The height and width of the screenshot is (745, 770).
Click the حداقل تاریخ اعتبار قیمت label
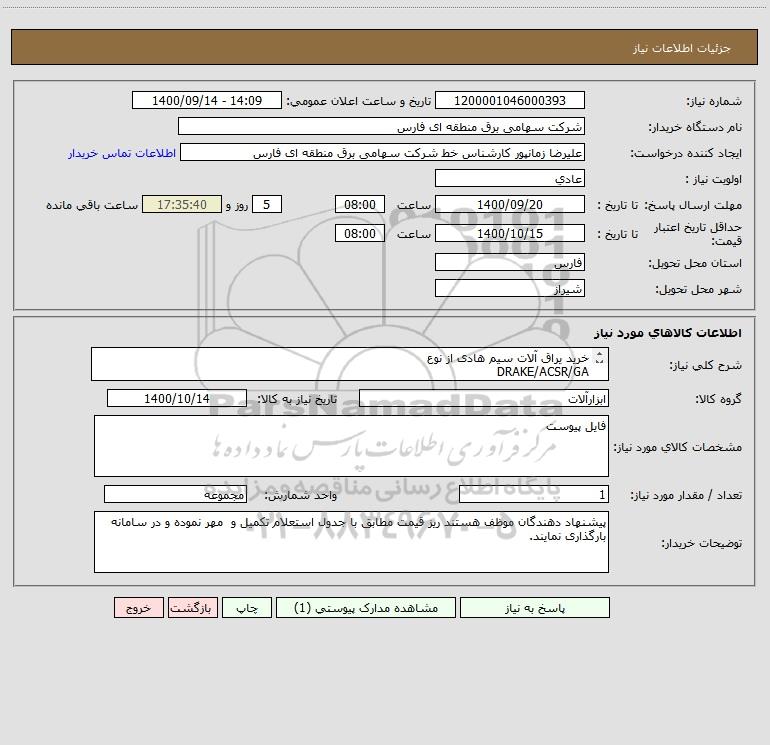tap(698, 234)
